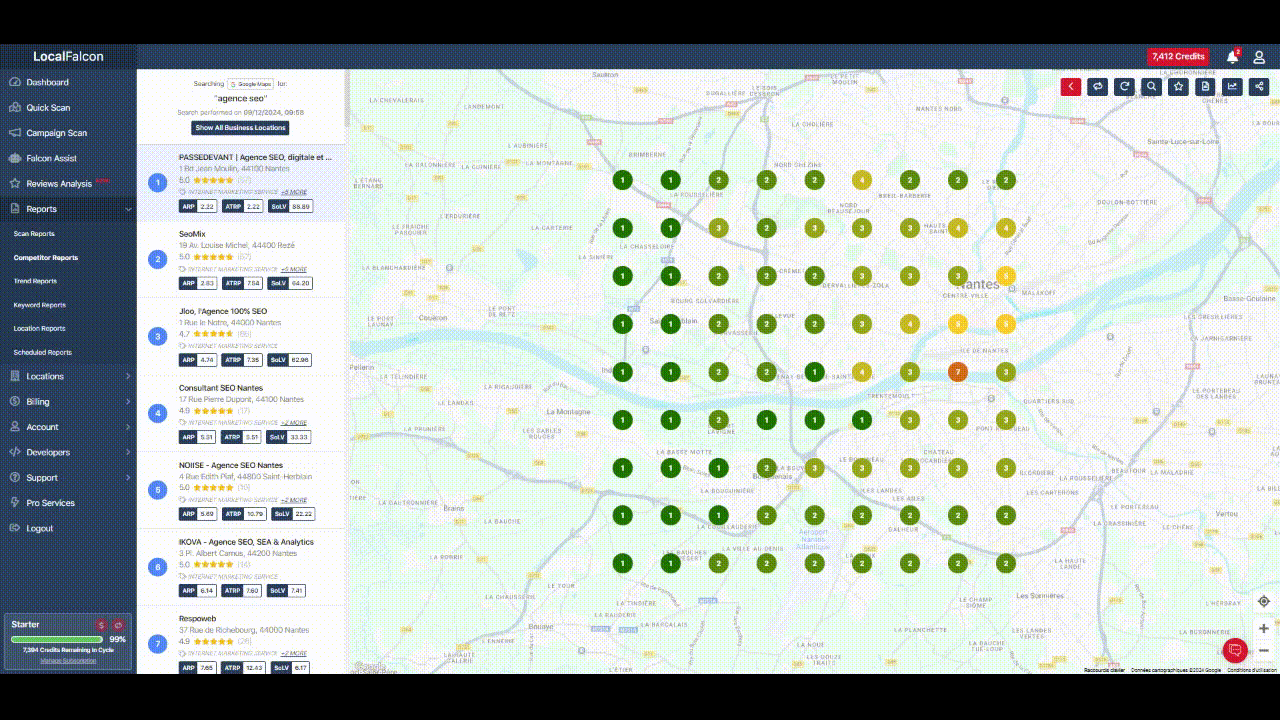Click the Reviews Analysis star icon

15,184
